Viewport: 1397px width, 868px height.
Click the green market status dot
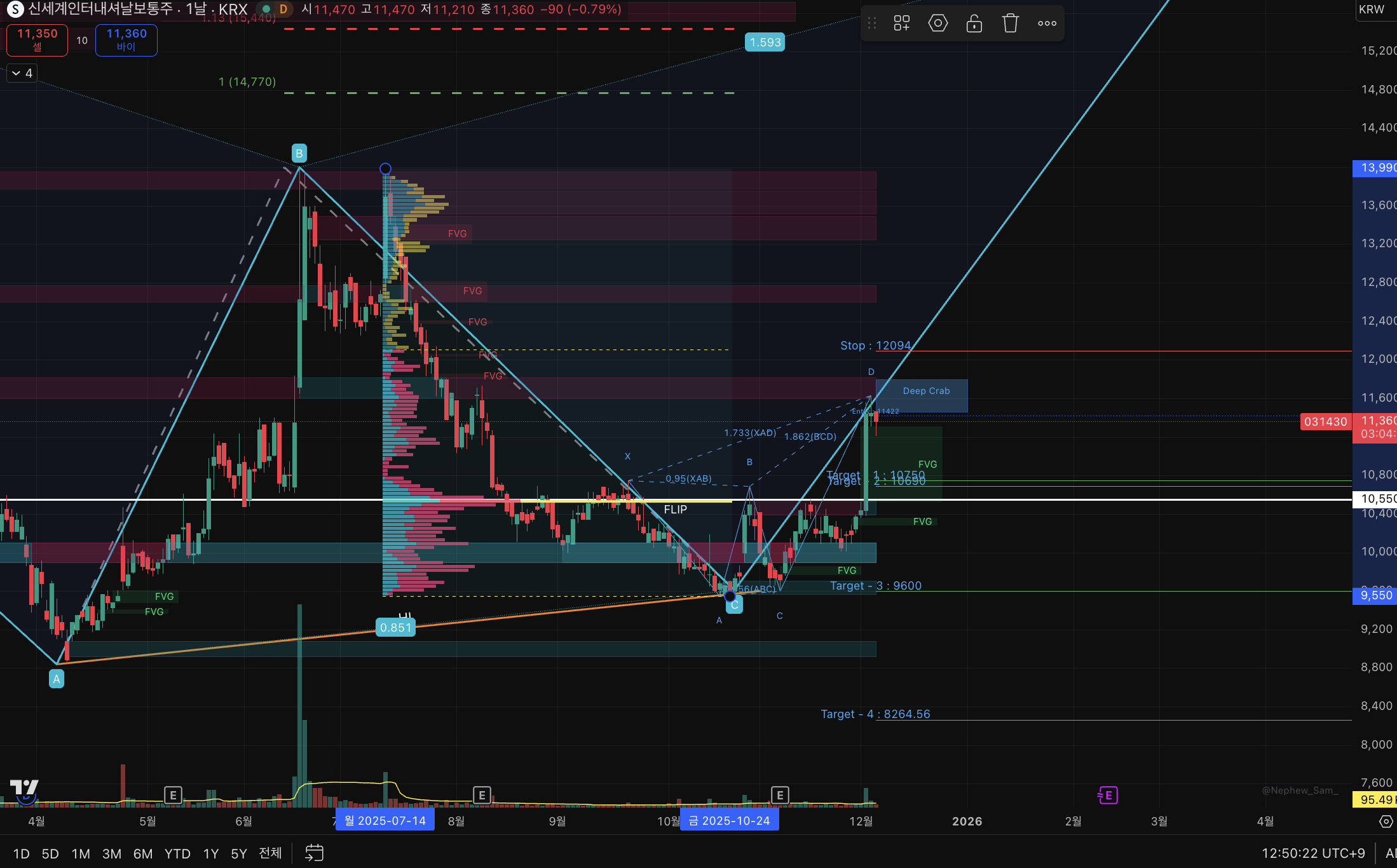pos(266,9)
